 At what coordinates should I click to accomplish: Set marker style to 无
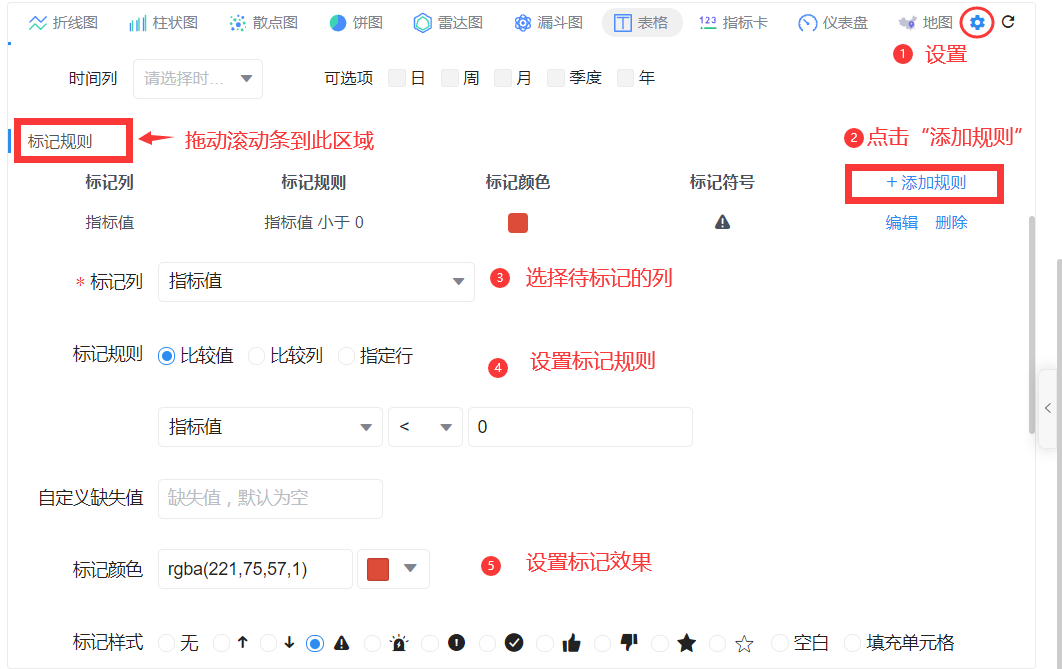[x=166, y=643]
